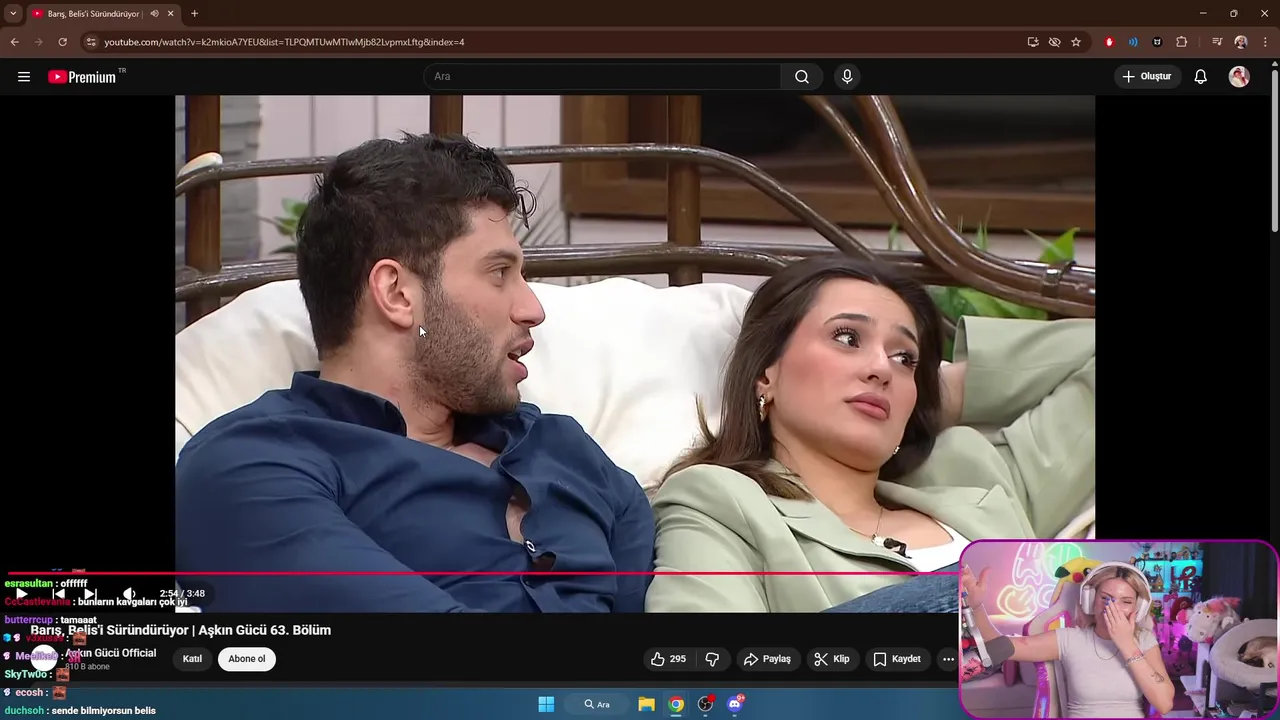Screen dimensions: 1280x720
Task: Open the Windows Start menu
Action: point(546,704)
